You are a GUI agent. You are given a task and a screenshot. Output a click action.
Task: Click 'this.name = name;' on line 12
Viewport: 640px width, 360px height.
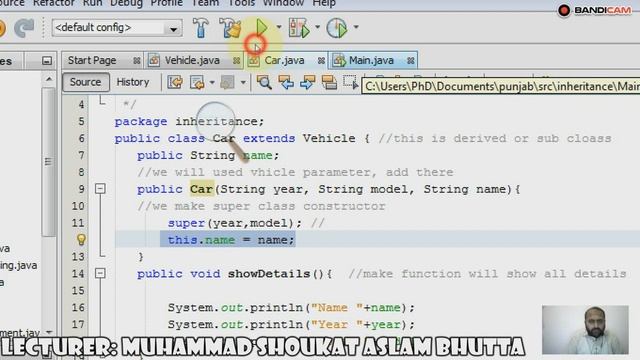tap(231, 240)
